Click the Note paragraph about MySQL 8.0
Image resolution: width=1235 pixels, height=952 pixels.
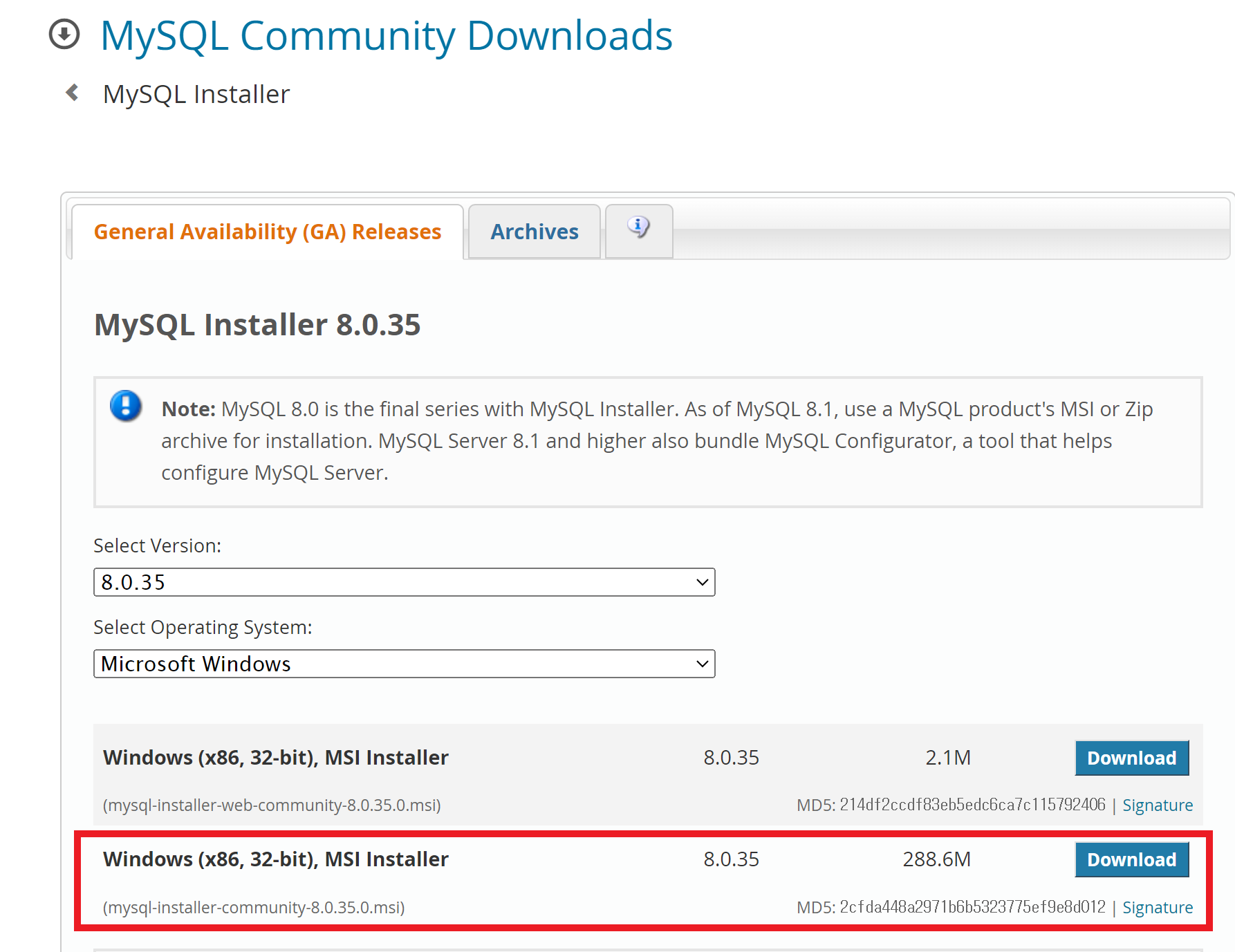pyautogui.click(x=657, y=441)
